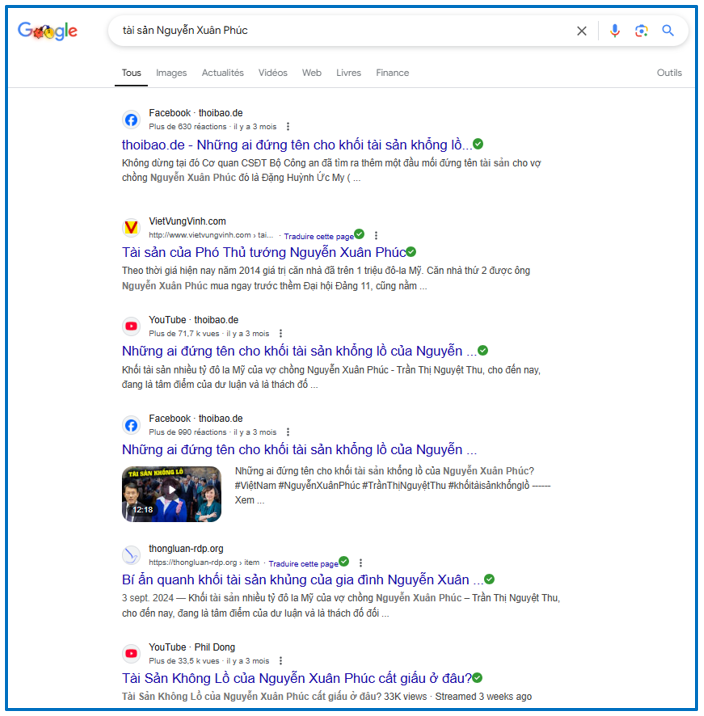Click VietVungVinh.com site favicon
This screenshot has height=716, width=704.
pyautogui.click(x=131, y=227)
